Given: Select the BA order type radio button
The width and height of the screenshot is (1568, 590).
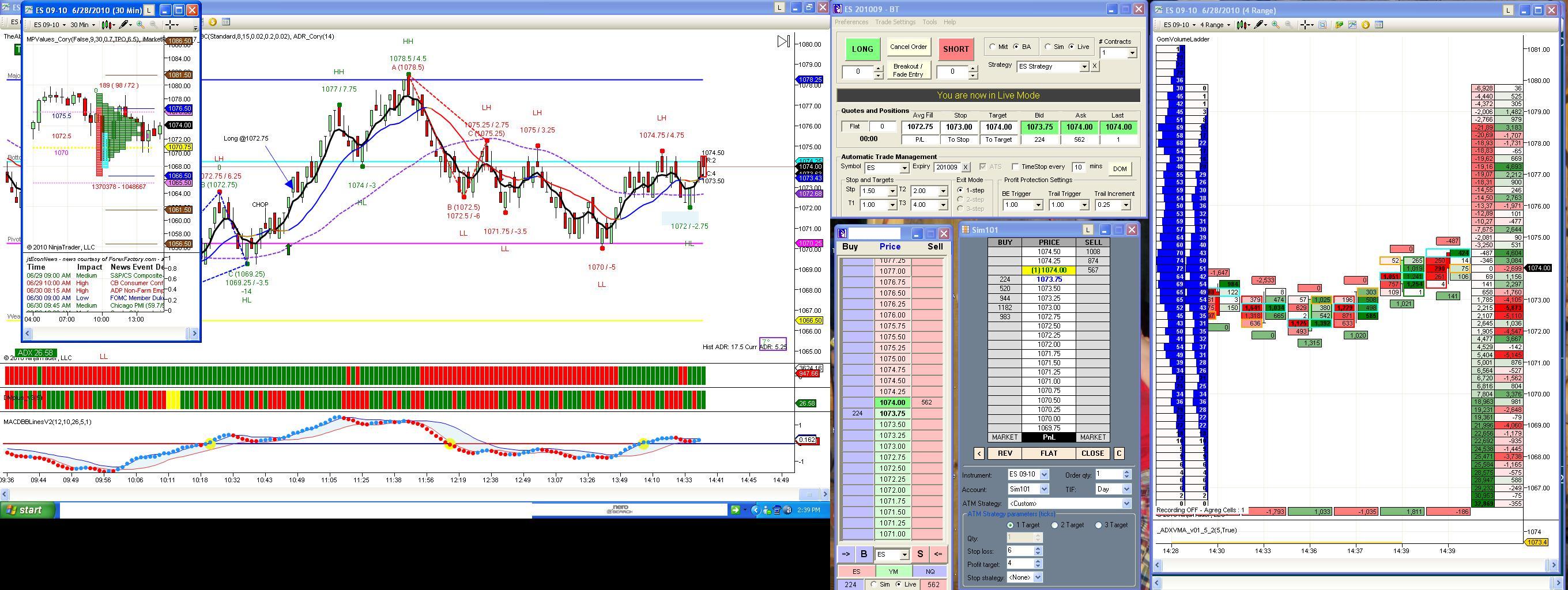Looking at the screenshot, I should (x=1016, y=47).
